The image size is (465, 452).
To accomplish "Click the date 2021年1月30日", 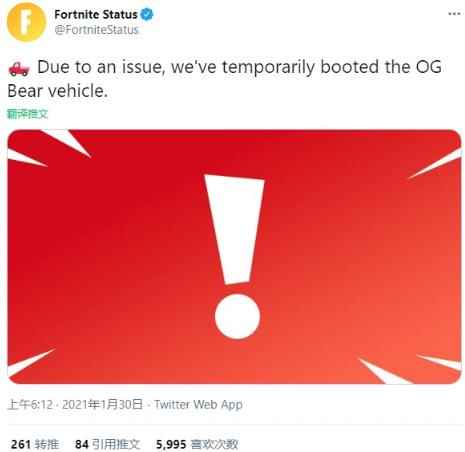I will pyautogui.click(x=102, y=405).
